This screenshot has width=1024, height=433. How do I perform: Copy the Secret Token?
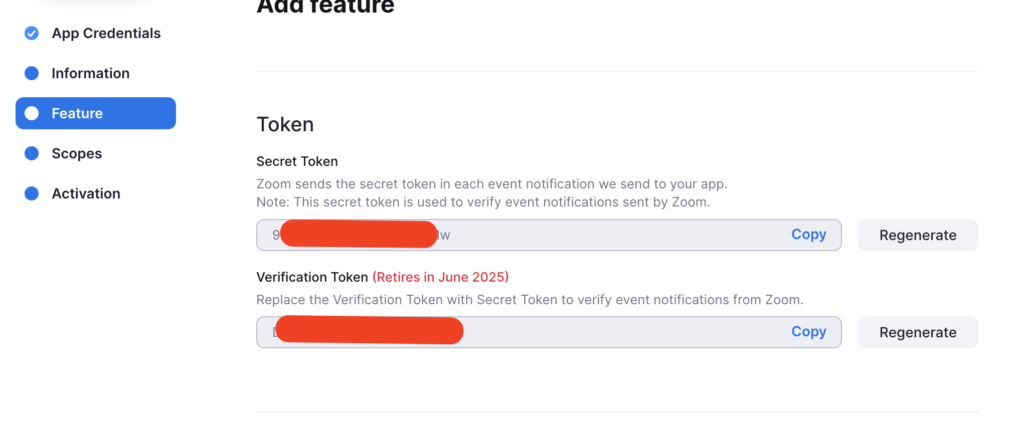pos(808,235)
